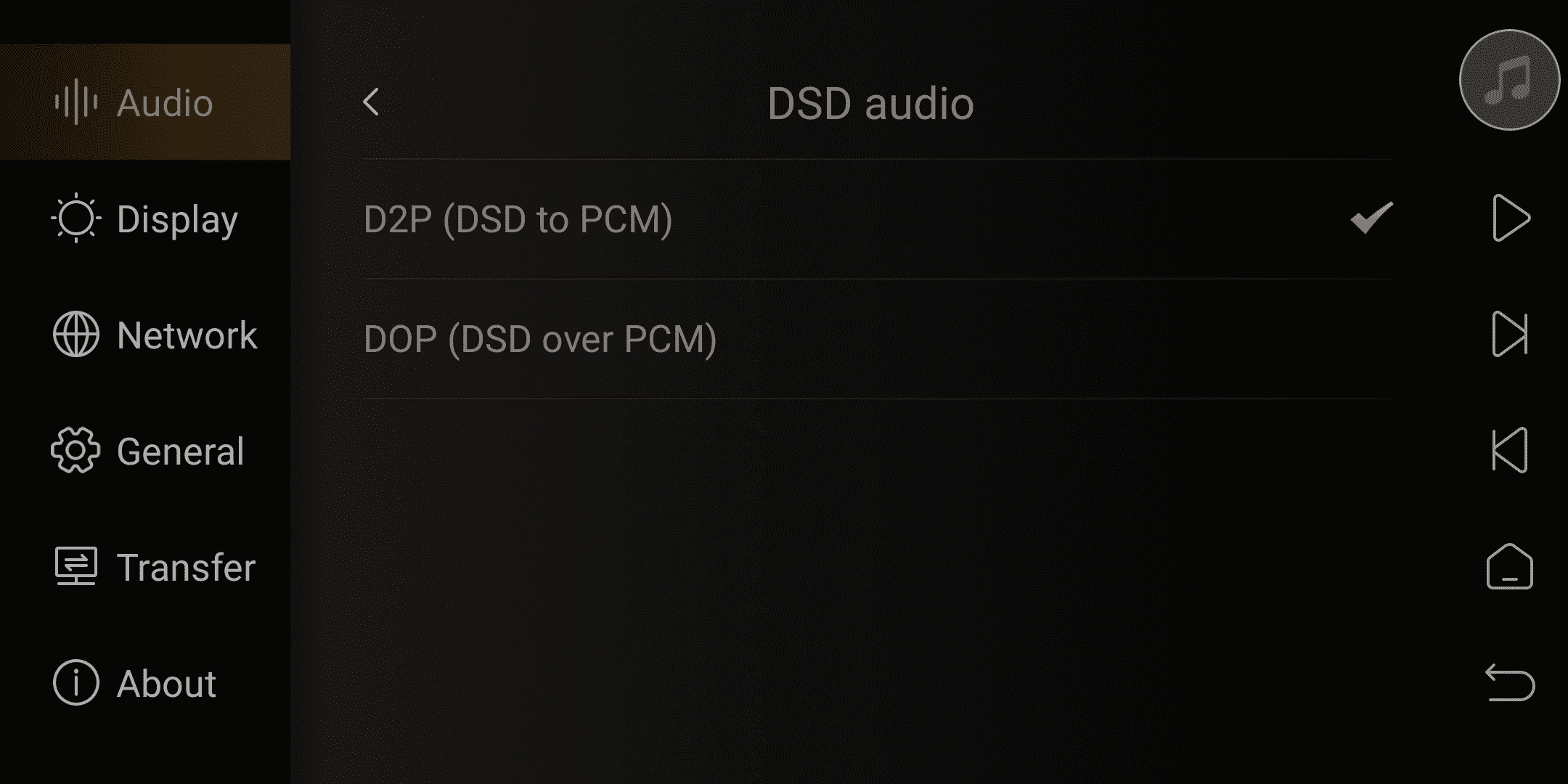Skip to the next track
Screen dimensions: 1568x784
[1510, 334]
